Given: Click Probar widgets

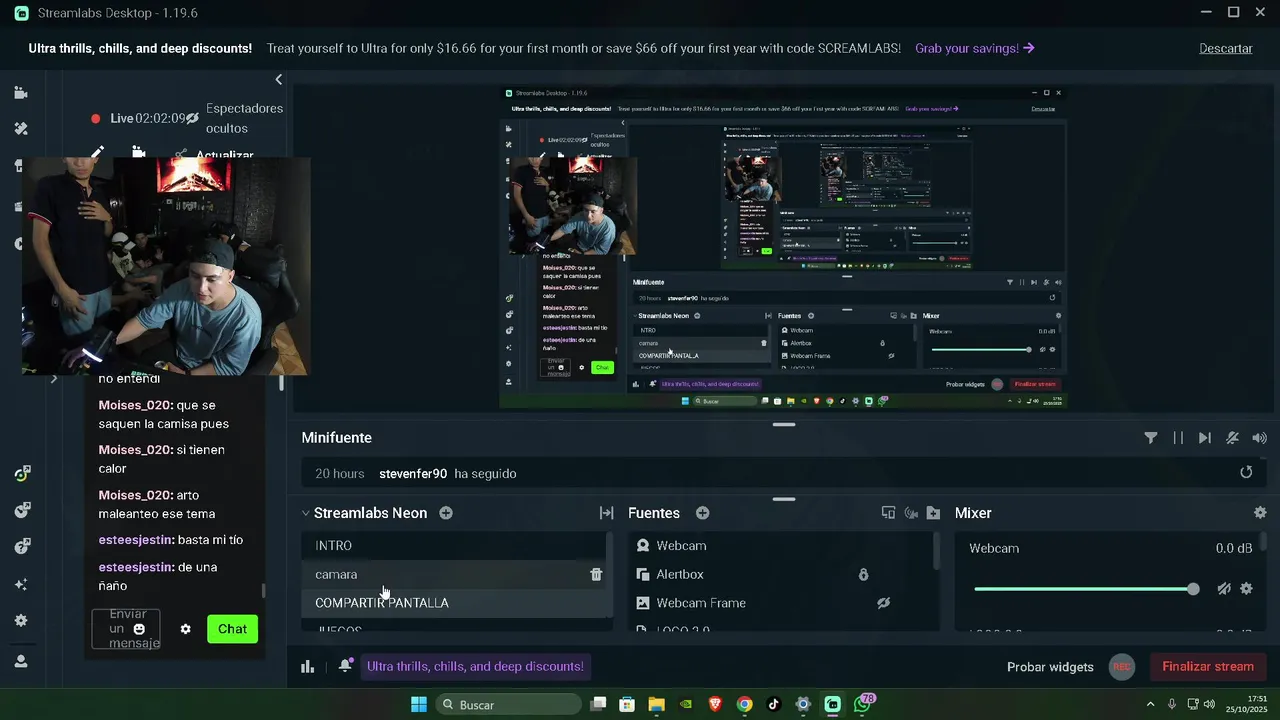Looking at the screenshot, I should click(x=1050, y=667).
